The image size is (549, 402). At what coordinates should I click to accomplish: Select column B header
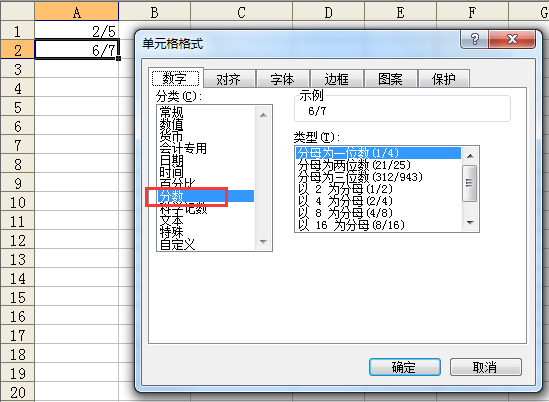154,12
